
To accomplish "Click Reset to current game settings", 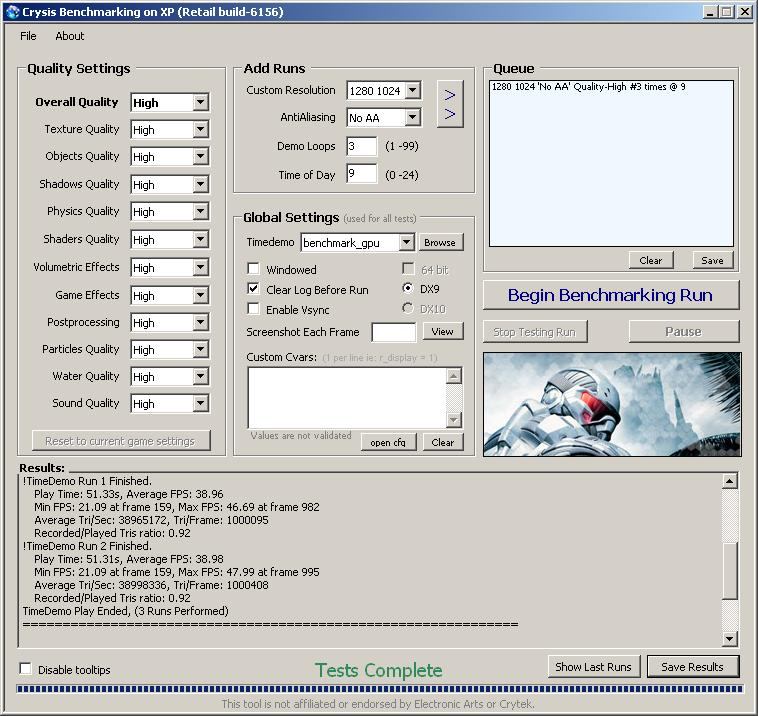I will click(121, 441).
